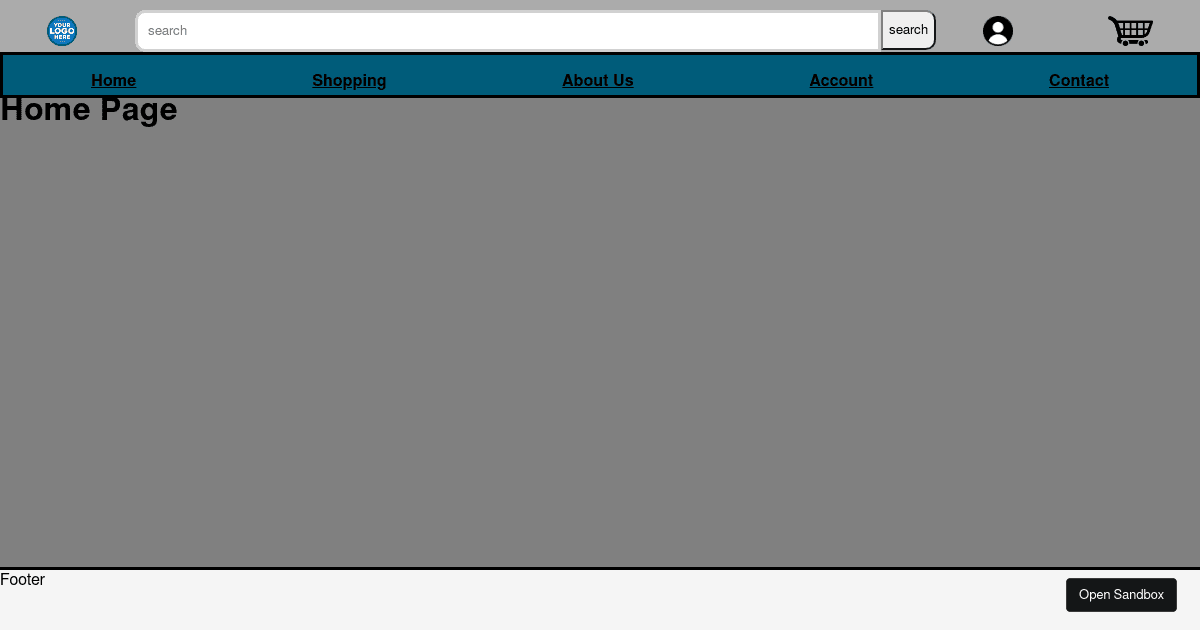The width and height of the screenshot is (1200, 630).
Task: Click the round site logo icon
Action: coord(62,31)
